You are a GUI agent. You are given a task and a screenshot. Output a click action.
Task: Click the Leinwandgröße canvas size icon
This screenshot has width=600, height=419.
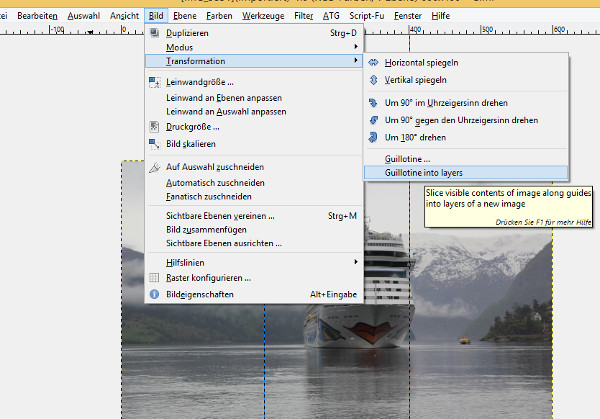click(154, 82)
